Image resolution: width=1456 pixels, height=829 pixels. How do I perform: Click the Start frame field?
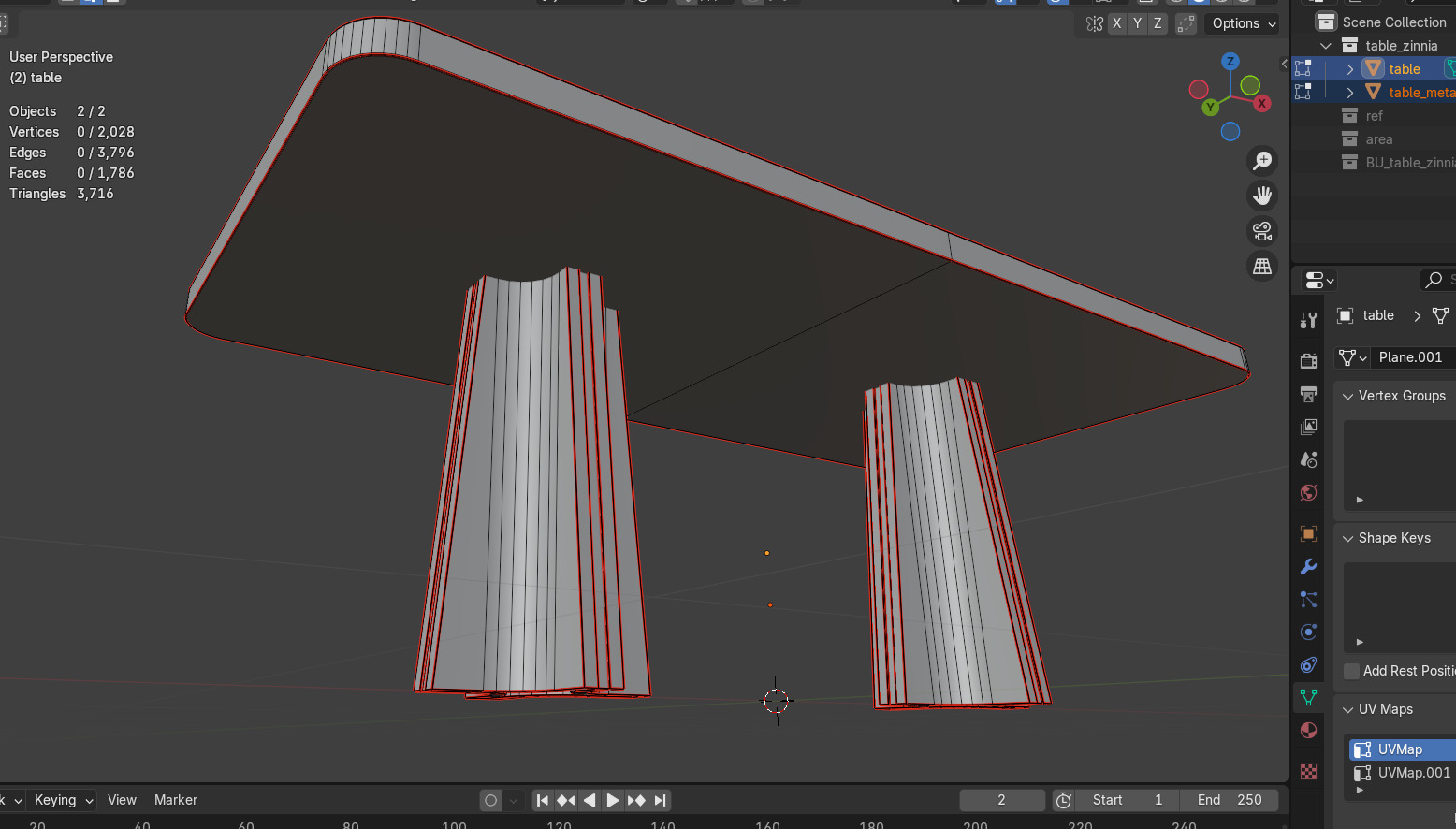coord(1127,800)
